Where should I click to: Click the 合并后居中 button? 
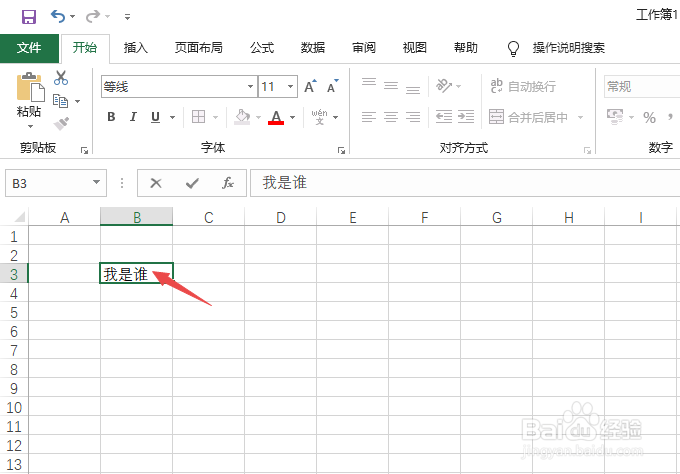point(529,117)
